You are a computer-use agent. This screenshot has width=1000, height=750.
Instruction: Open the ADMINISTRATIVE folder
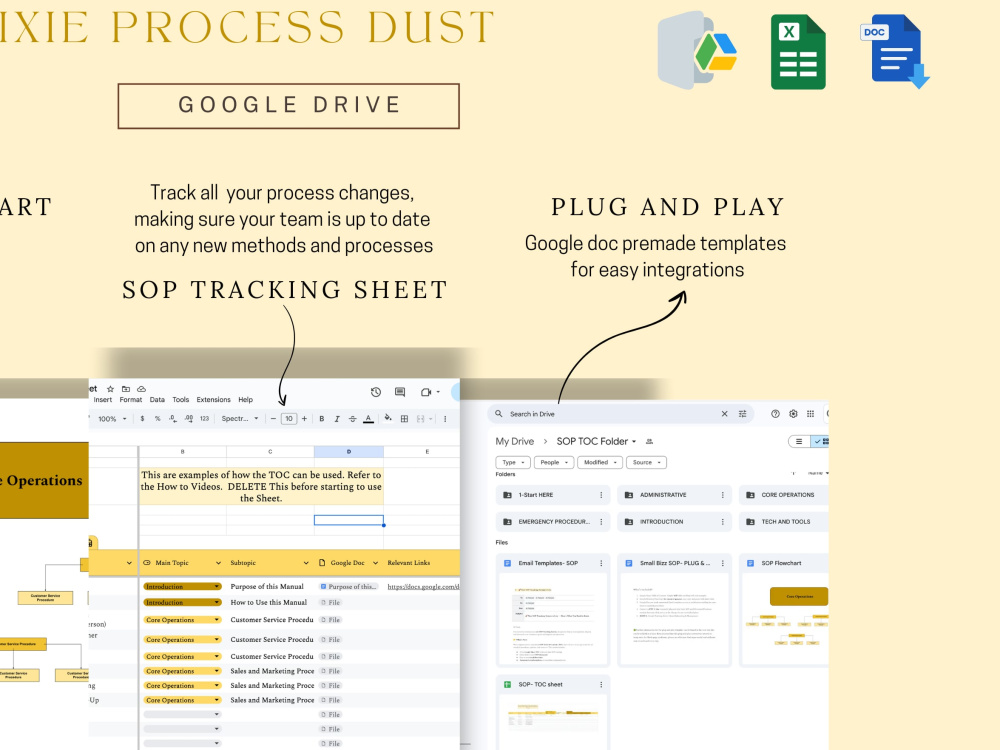[x=674, y=495]
